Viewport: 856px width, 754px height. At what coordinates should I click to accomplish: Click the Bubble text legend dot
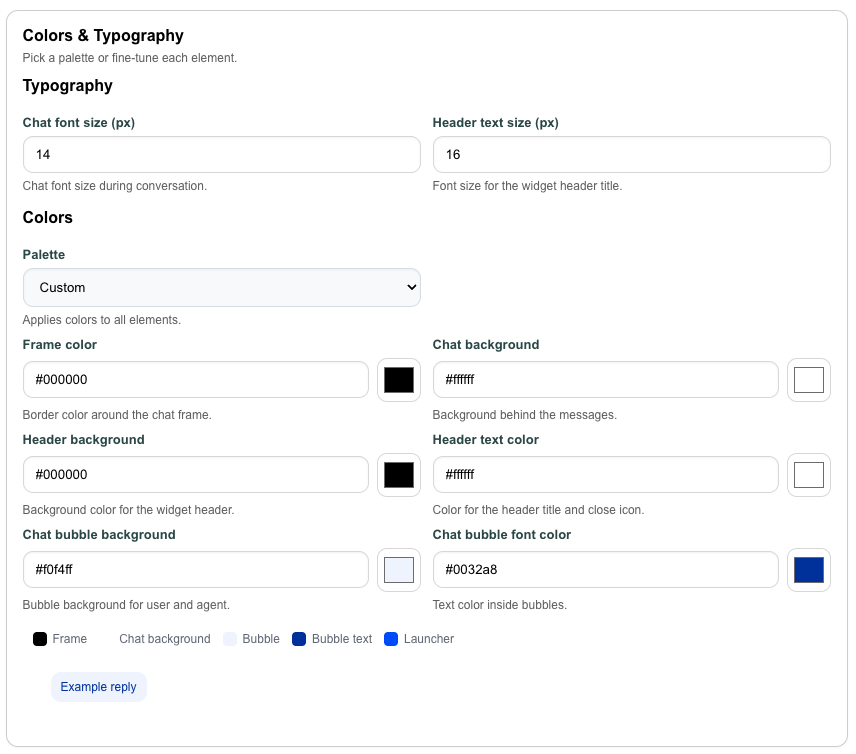(x=299, y=639)
